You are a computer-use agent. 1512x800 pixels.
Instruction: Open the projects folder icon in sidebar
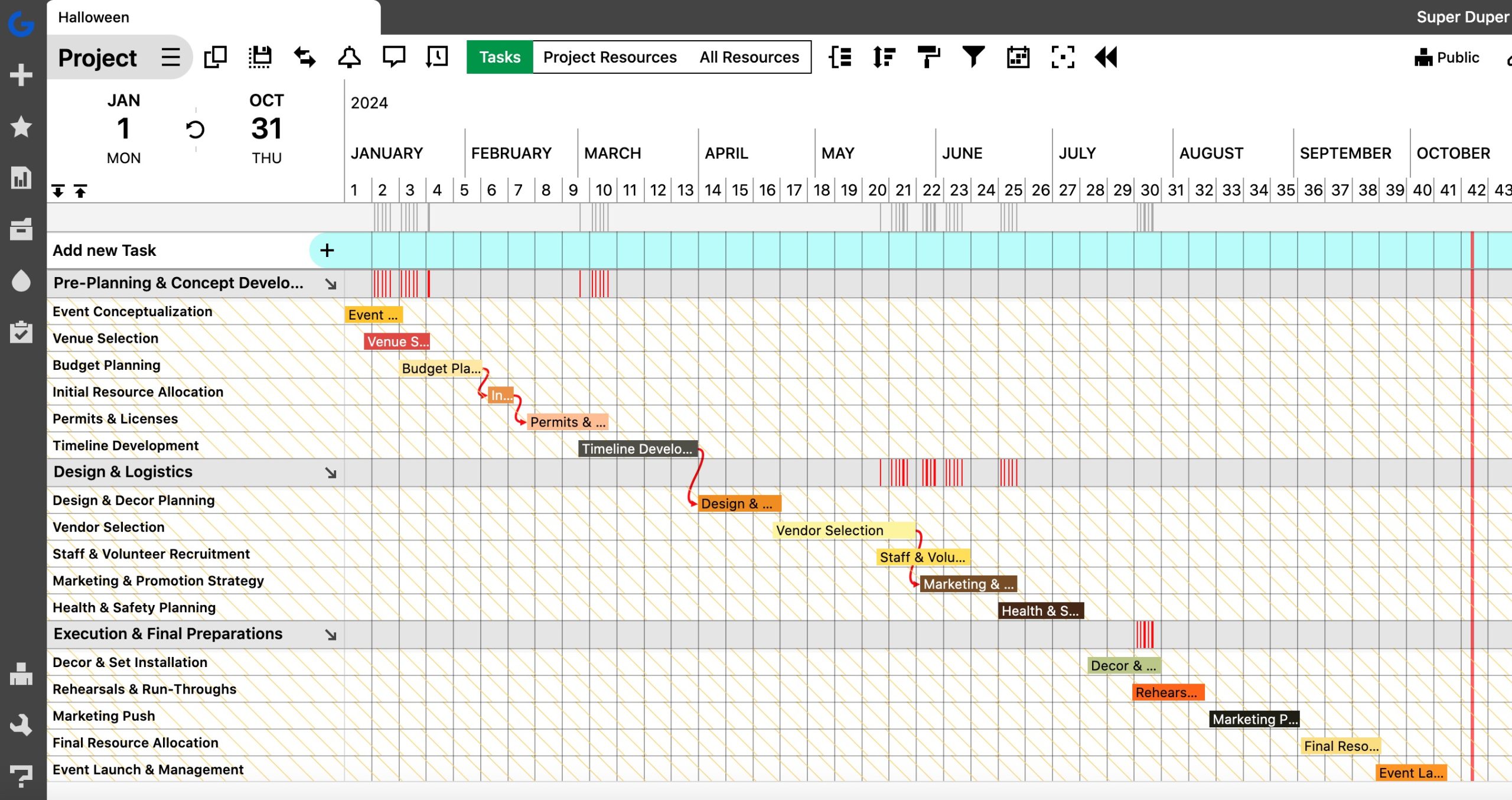click(x=21, y=229)
